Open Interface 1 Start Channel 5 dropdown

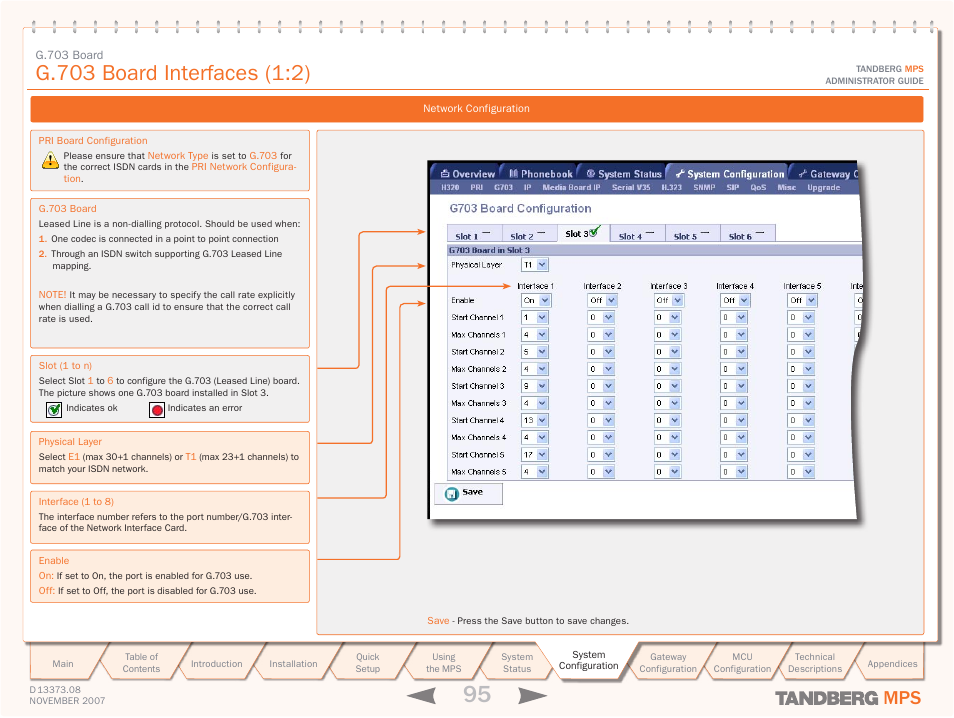(x=535, y=455)
